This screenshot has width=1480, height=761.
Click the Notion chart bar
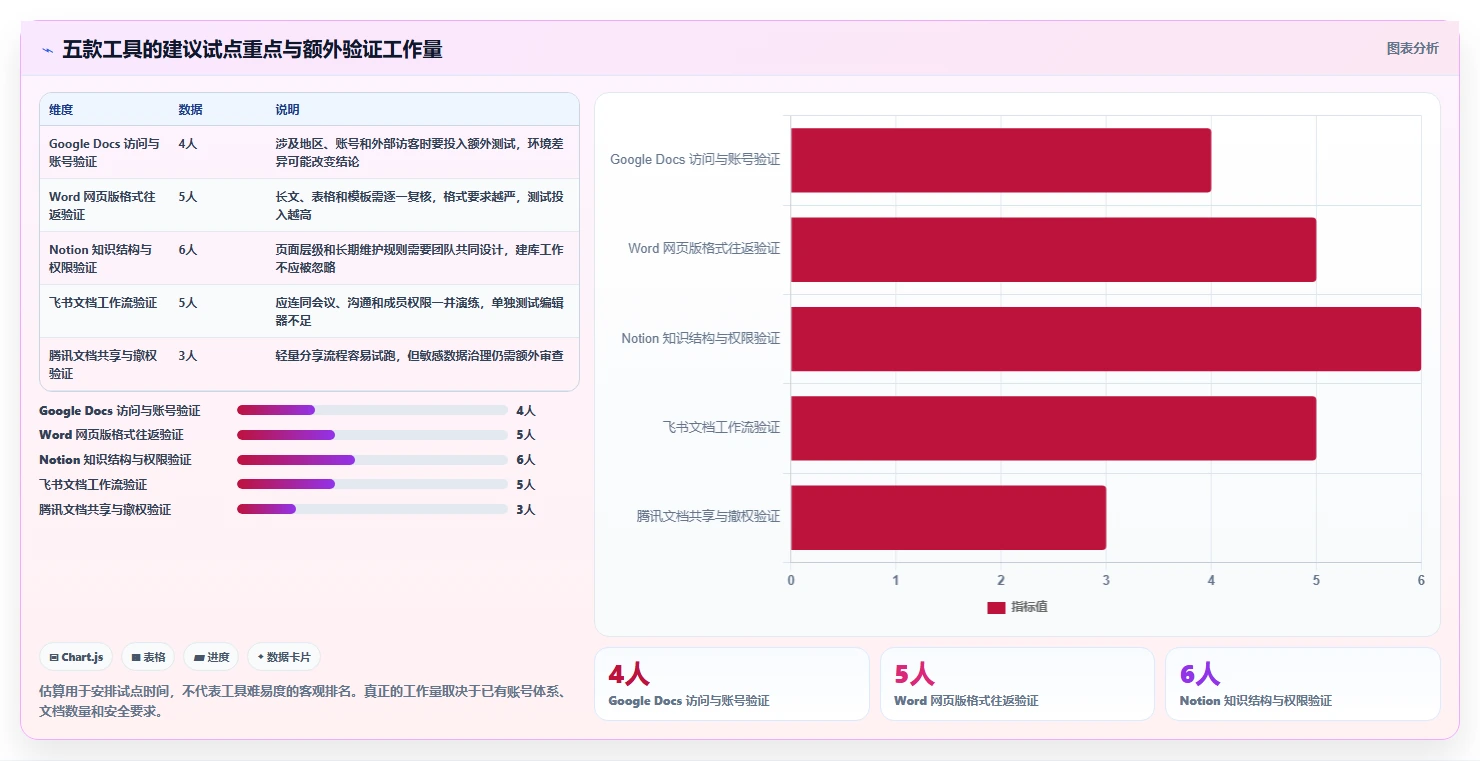click(1106, 338)
